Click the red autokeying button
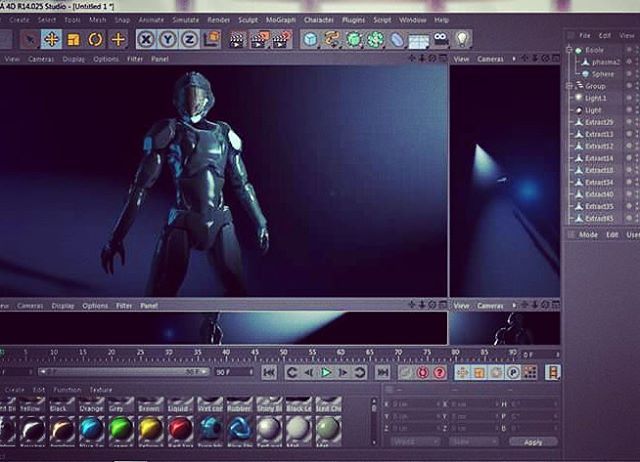The width and height of the screenshot is (640, 462). [422, 373]
